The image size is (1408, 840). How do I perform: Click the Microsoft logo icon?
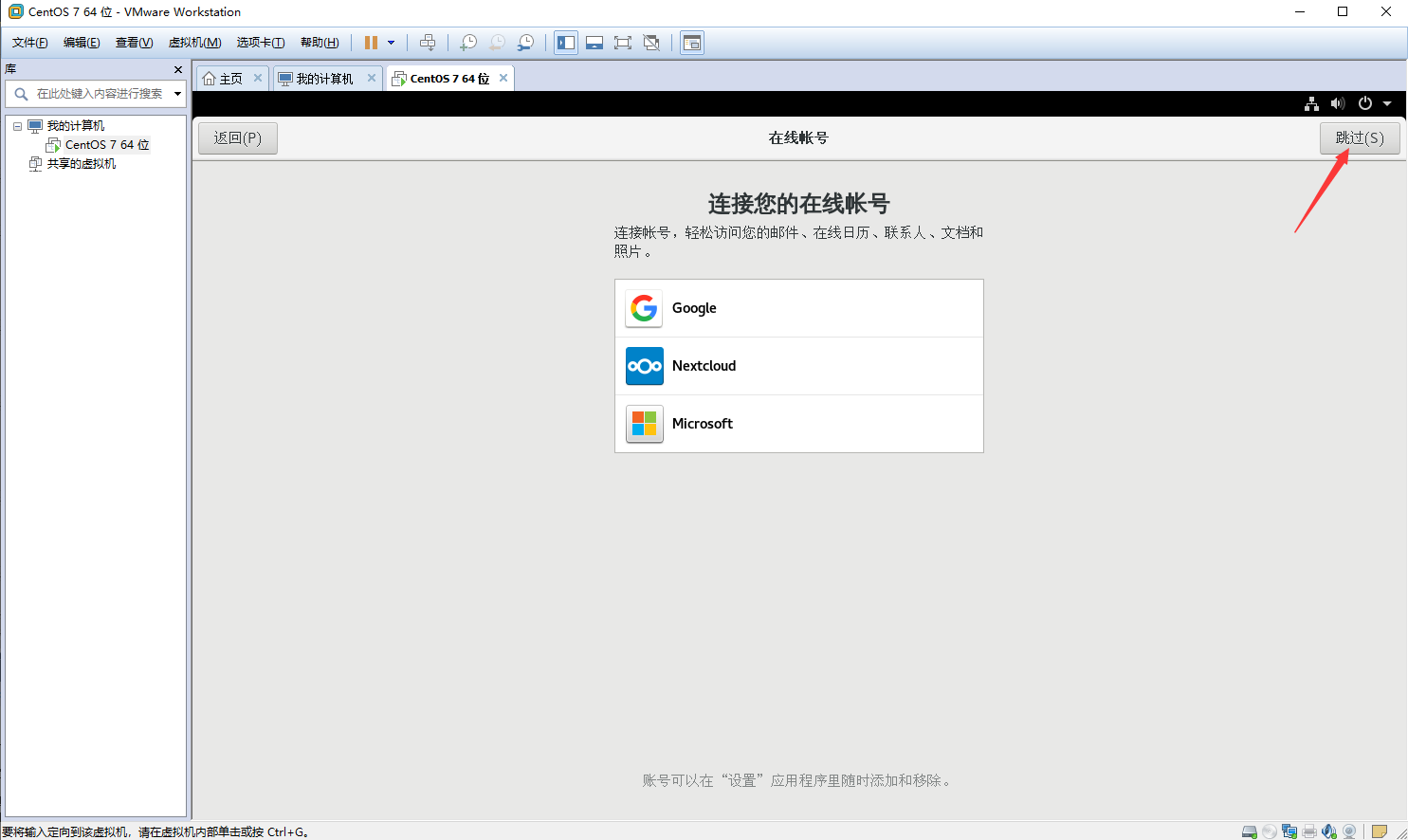coord(645,424)
